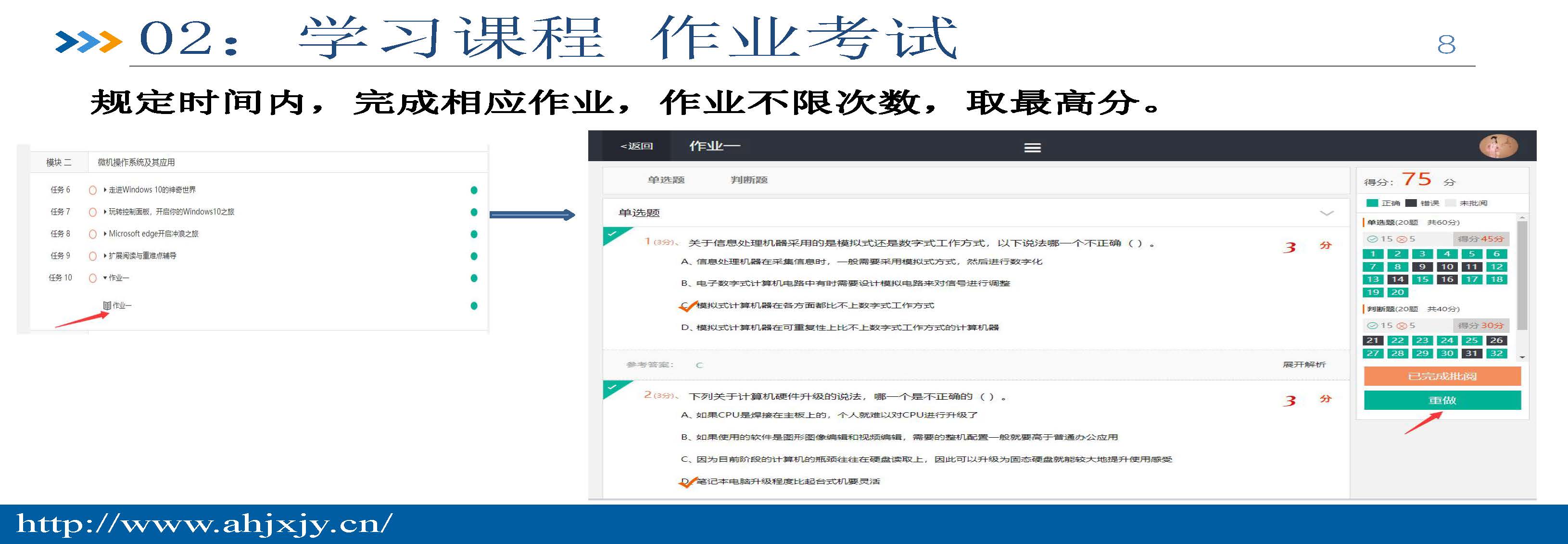The height and width of the screenshot is (544, 1568).
Task: Jump to question 10 in answer grid
Action: click(x=1447, y=266)
